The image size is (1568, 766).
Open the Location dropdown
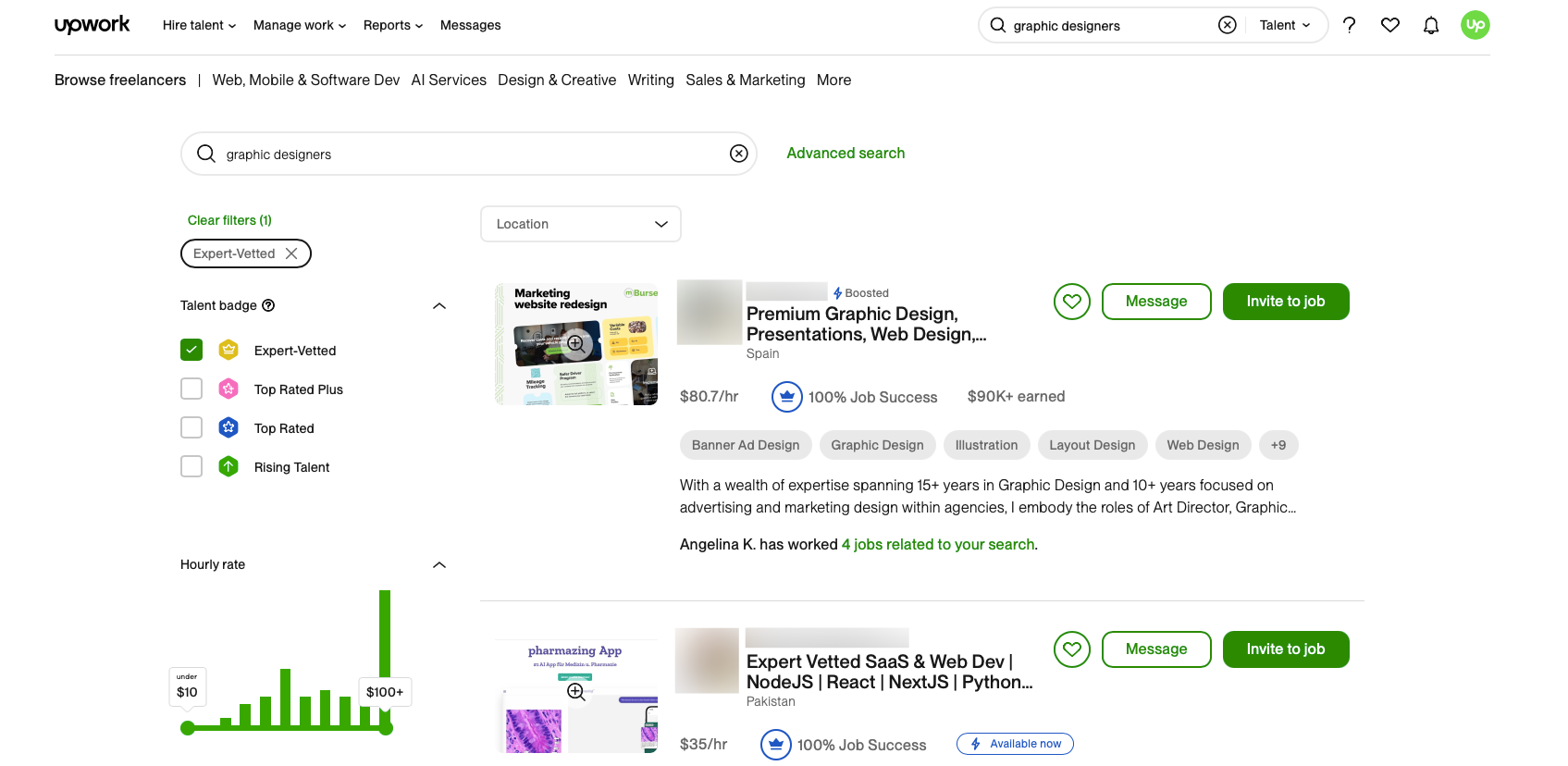(581, 224)
